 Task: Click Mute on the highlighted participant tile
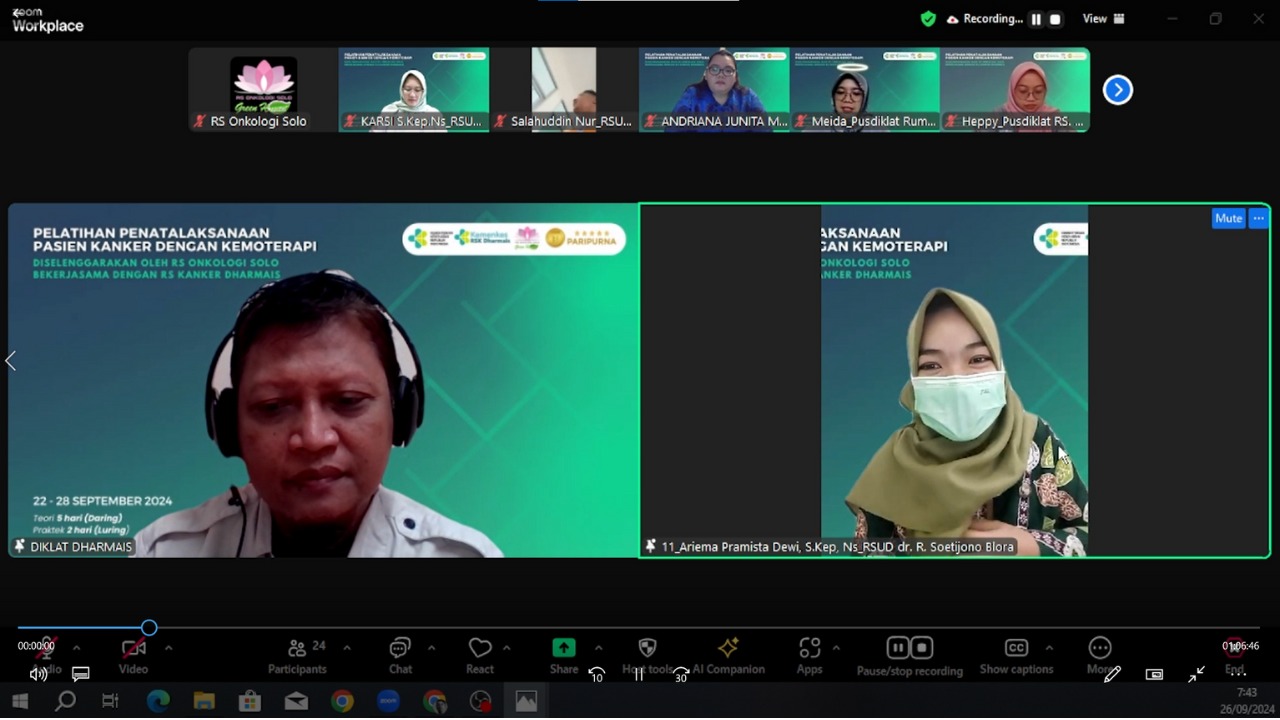1228,218
